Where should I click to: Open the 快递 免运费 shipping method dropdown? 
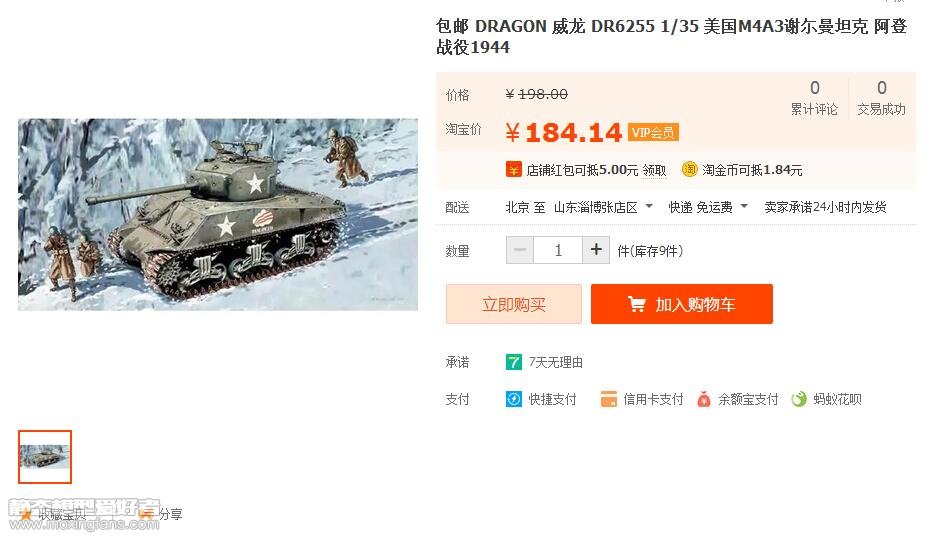pyautogui.click(x=707, y=207)
